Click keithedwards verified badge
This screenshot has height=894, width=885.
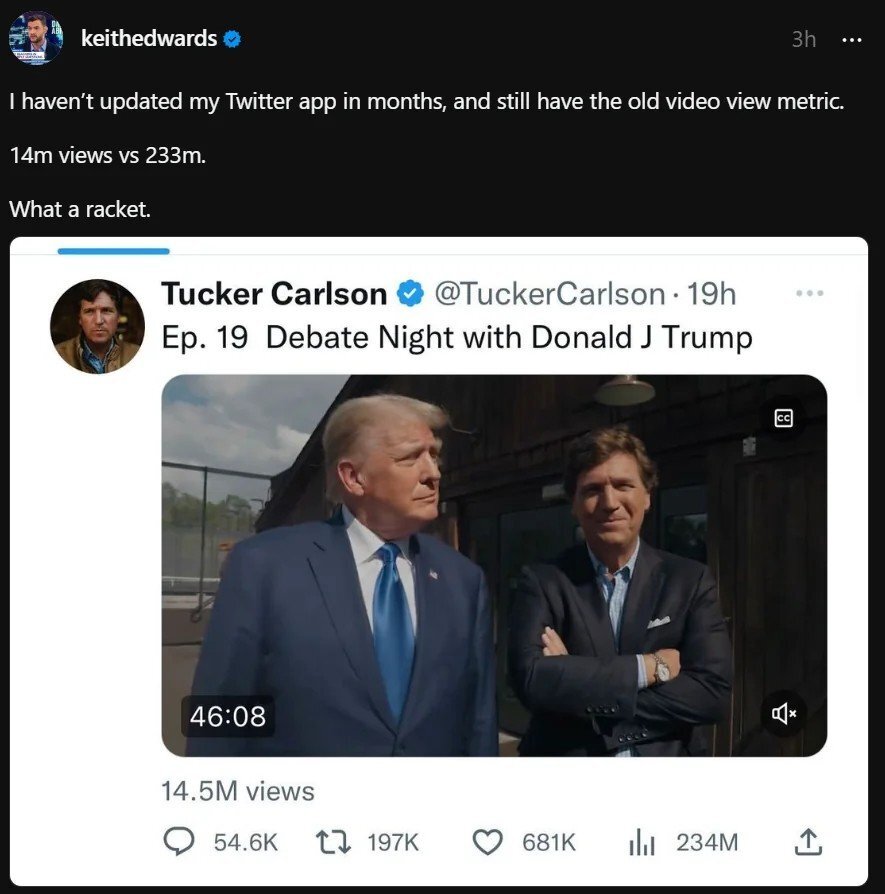coord(232,39)
